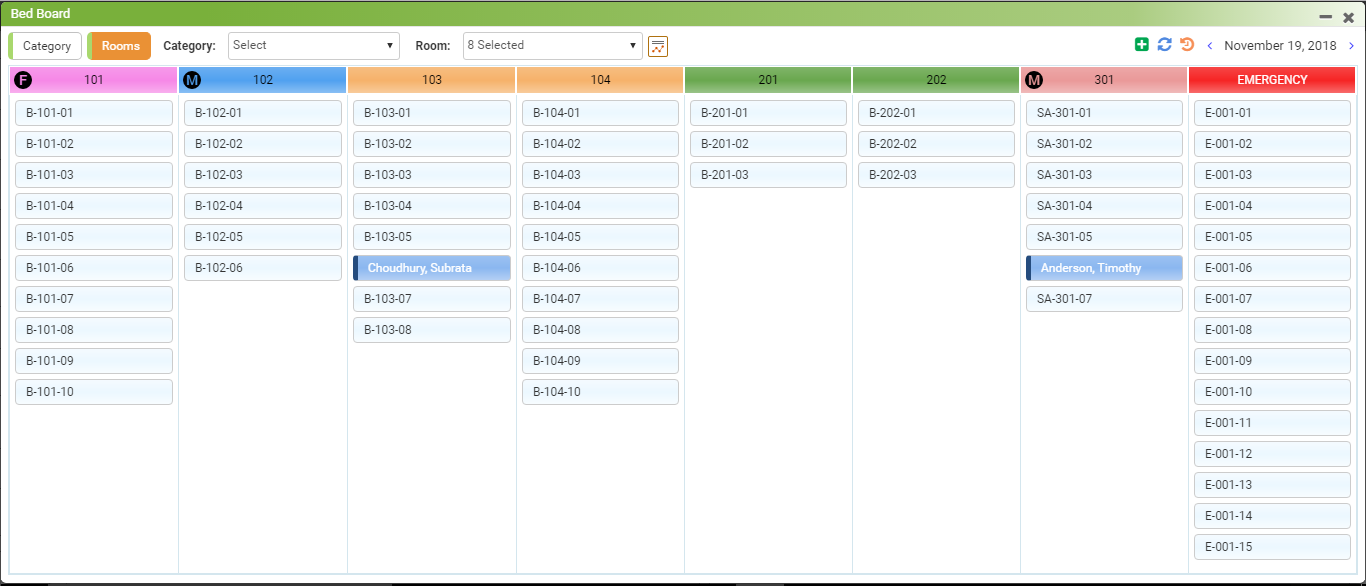Click the male 'M' icon on room 102

[x=192, y=80]
